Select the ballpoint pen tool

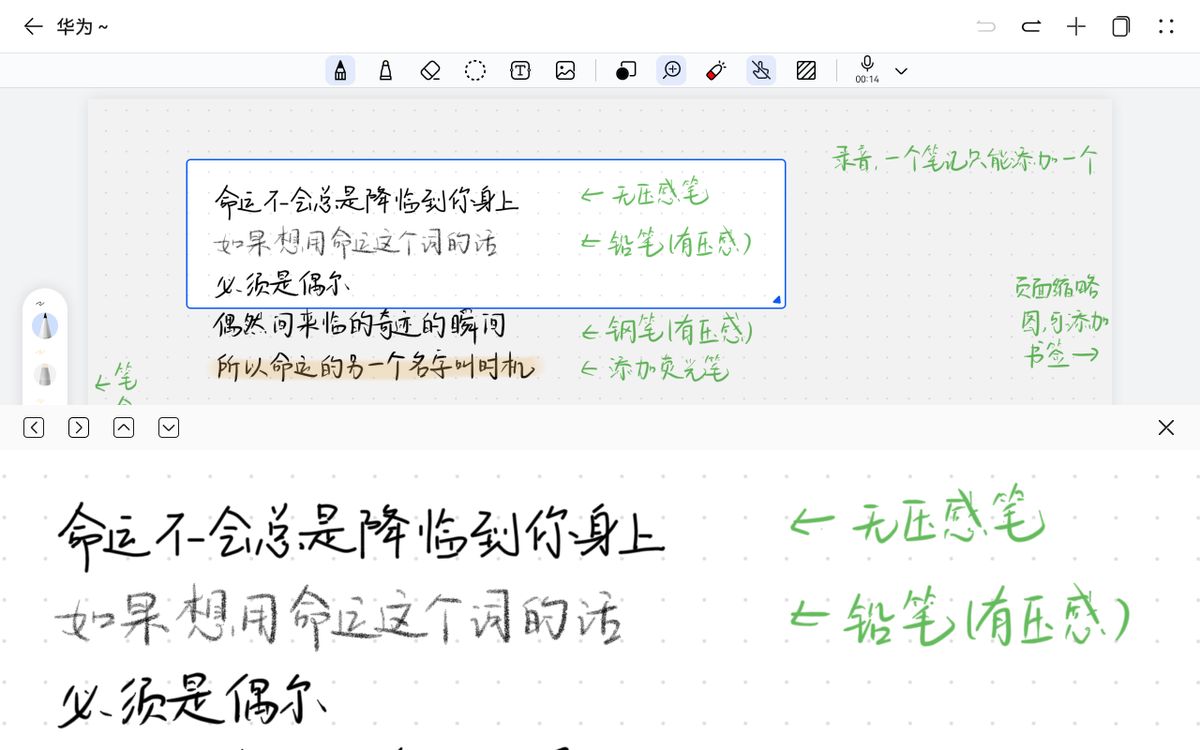385,70
